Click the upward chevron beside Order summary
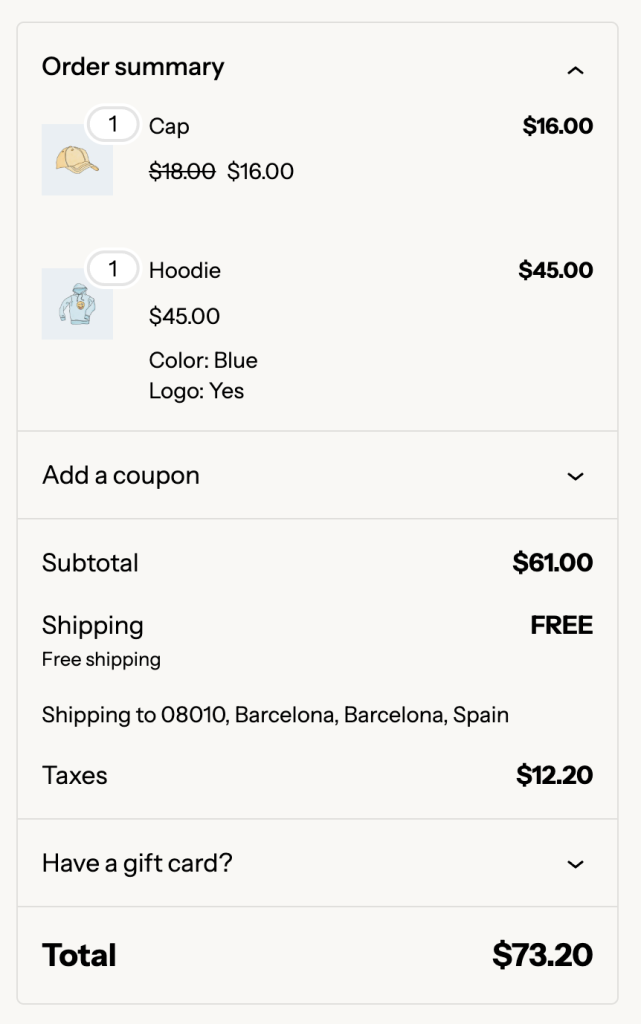Viewport: 641px width, 1024px height. click(575, 69)
